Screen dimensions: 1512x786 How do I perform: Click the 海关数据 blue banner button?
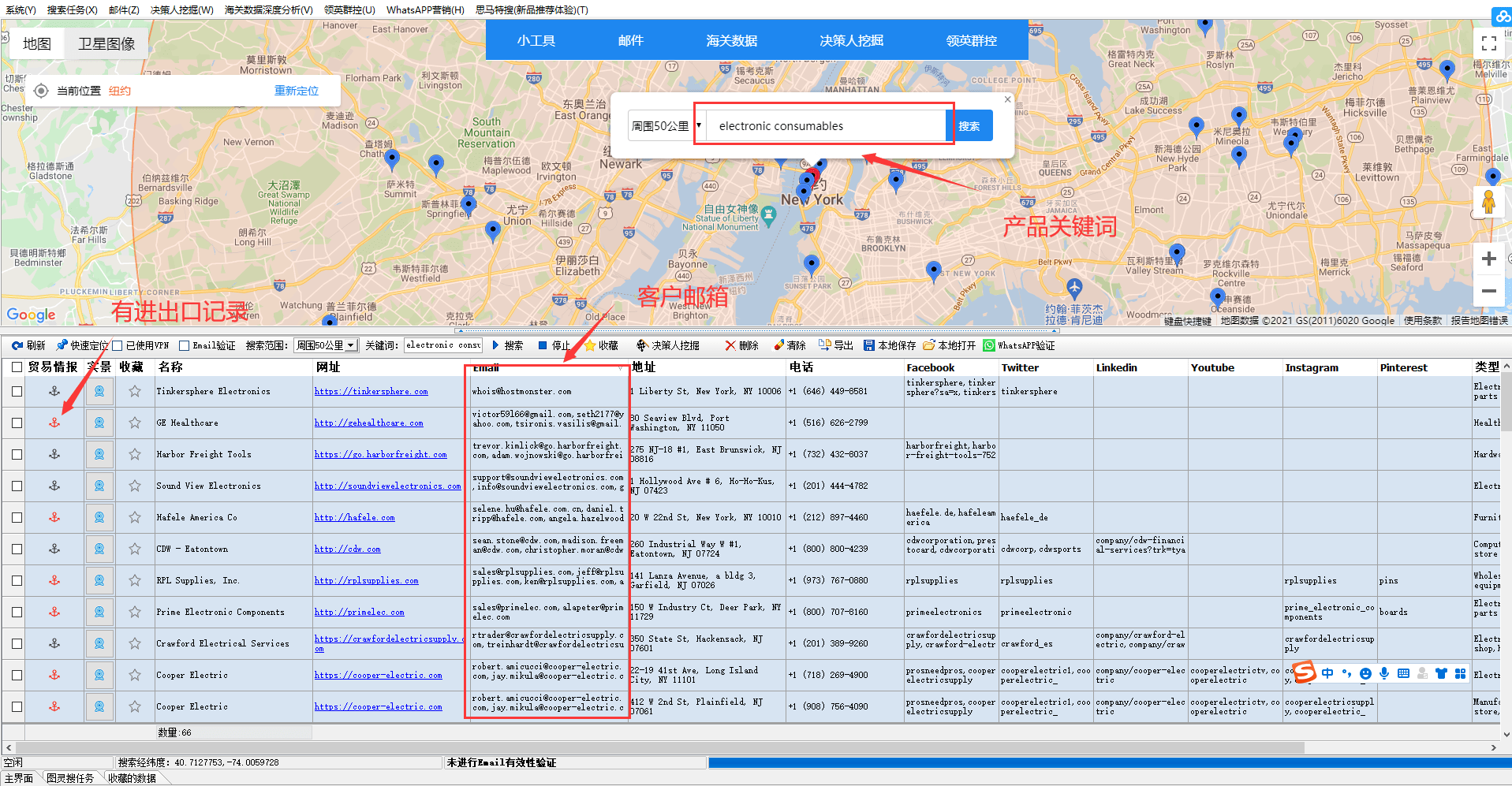[x=732, y=40]
